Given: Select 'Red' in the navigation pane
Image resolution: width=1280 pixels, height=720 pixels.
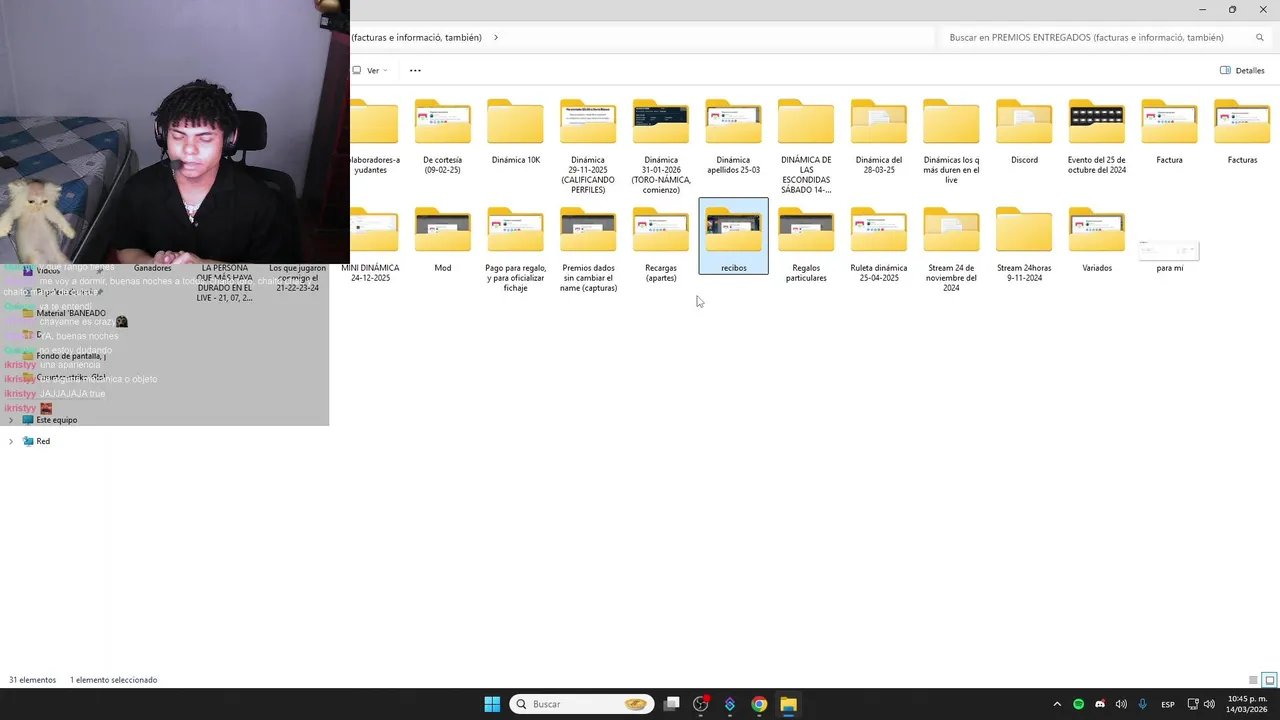Looking at the screenshot, I should pos(43,441).
